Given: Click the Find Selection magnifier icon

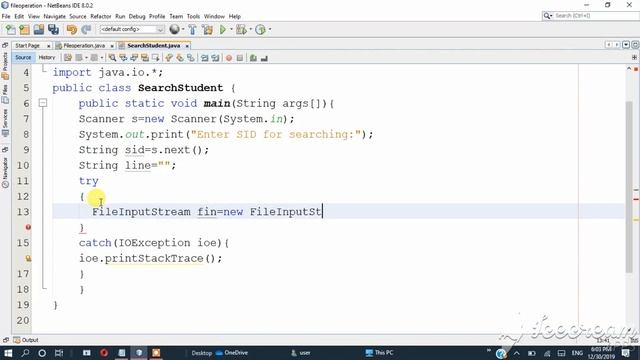Looking at the screenshot, I should click(x=112, y=58).
